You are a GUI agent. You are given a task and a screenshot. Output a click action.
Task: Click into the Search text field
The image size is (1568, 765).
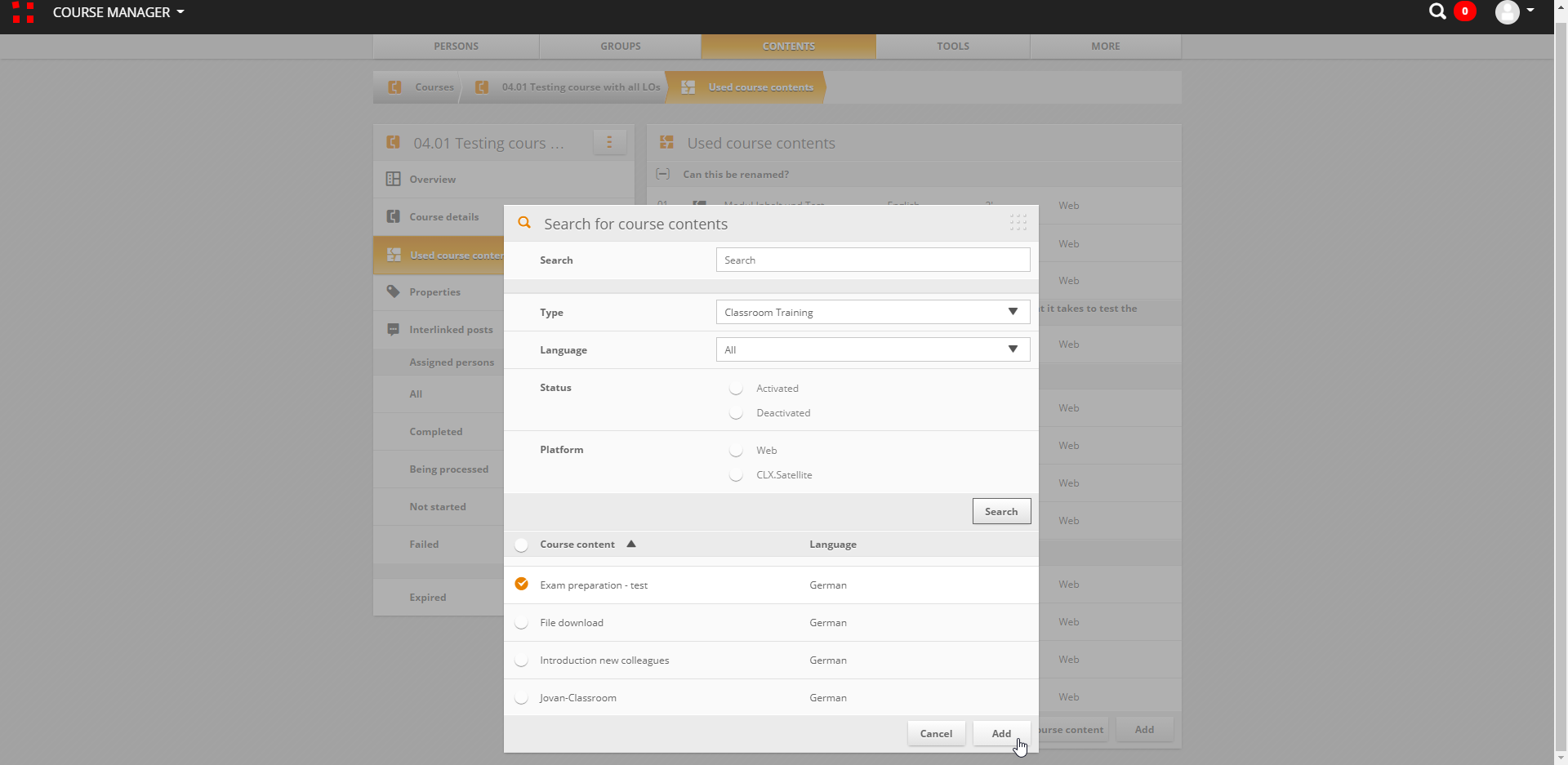point(872,260)
